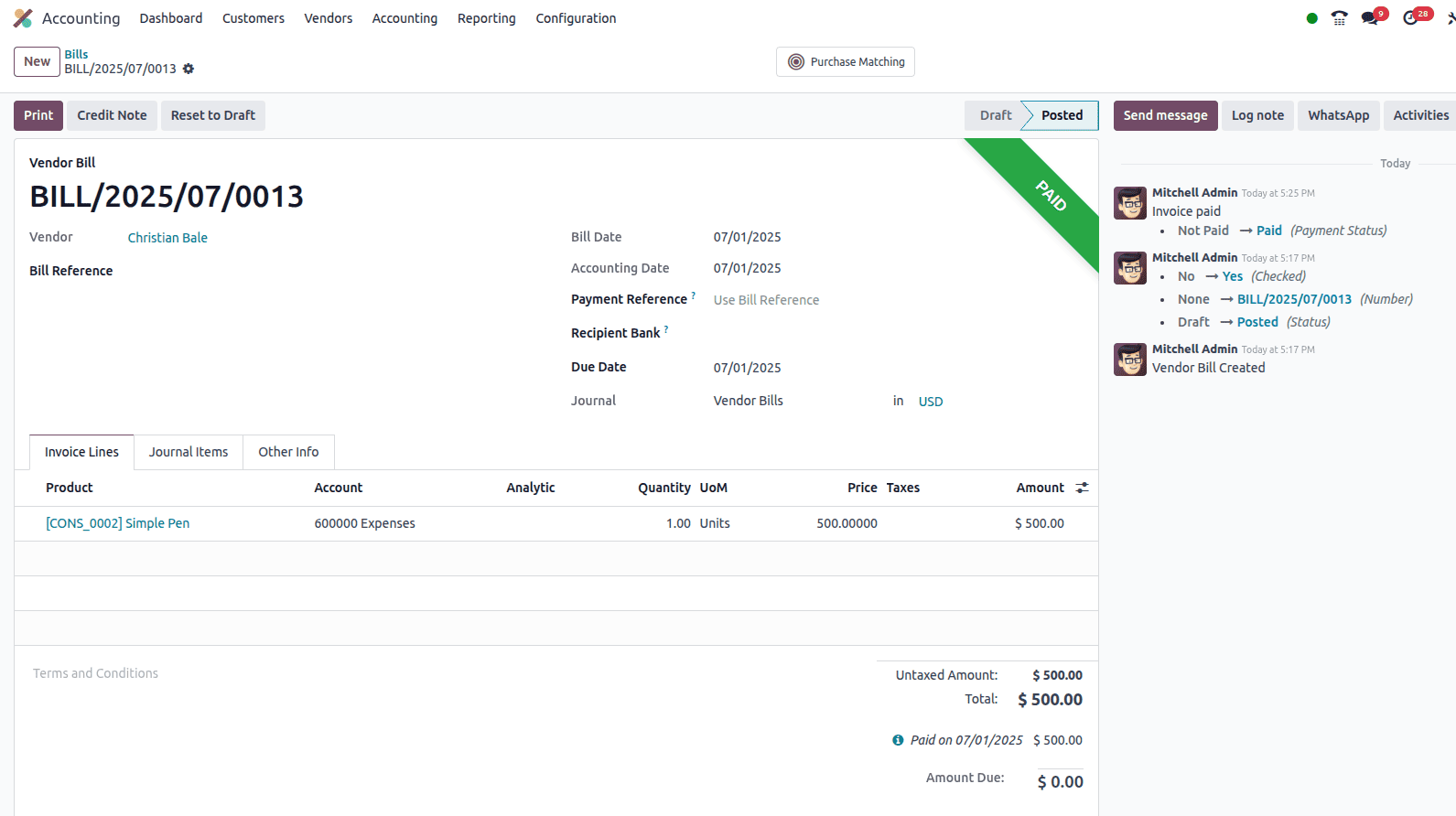Click the Accounting app logo icon
The height and width of the screenshot is (816, 1456).
tap(23, 18)
